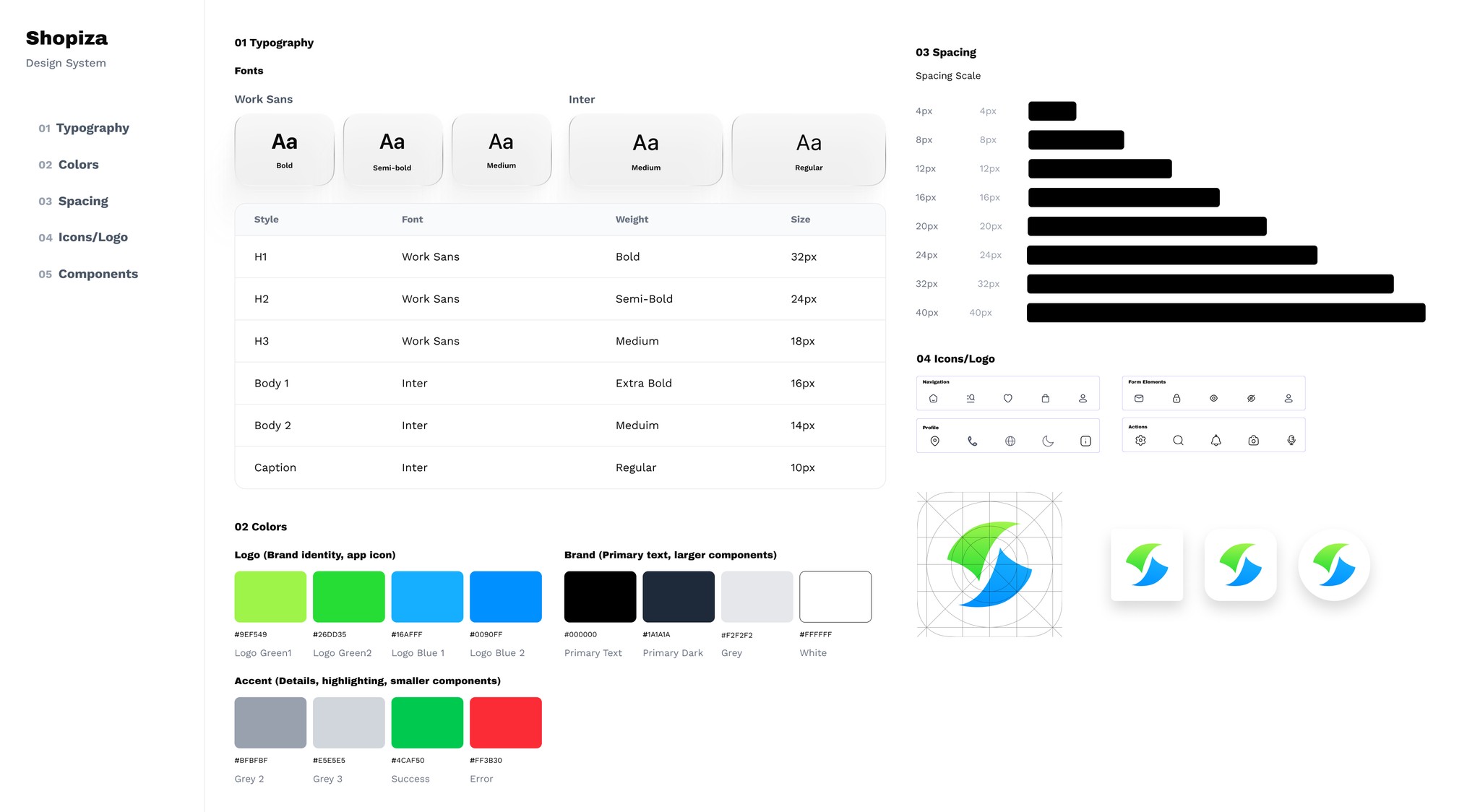The width and height of the screenshot is (1480, 812).
Task: Click the settings gear icon in Actions
Action: point(1140,440)
